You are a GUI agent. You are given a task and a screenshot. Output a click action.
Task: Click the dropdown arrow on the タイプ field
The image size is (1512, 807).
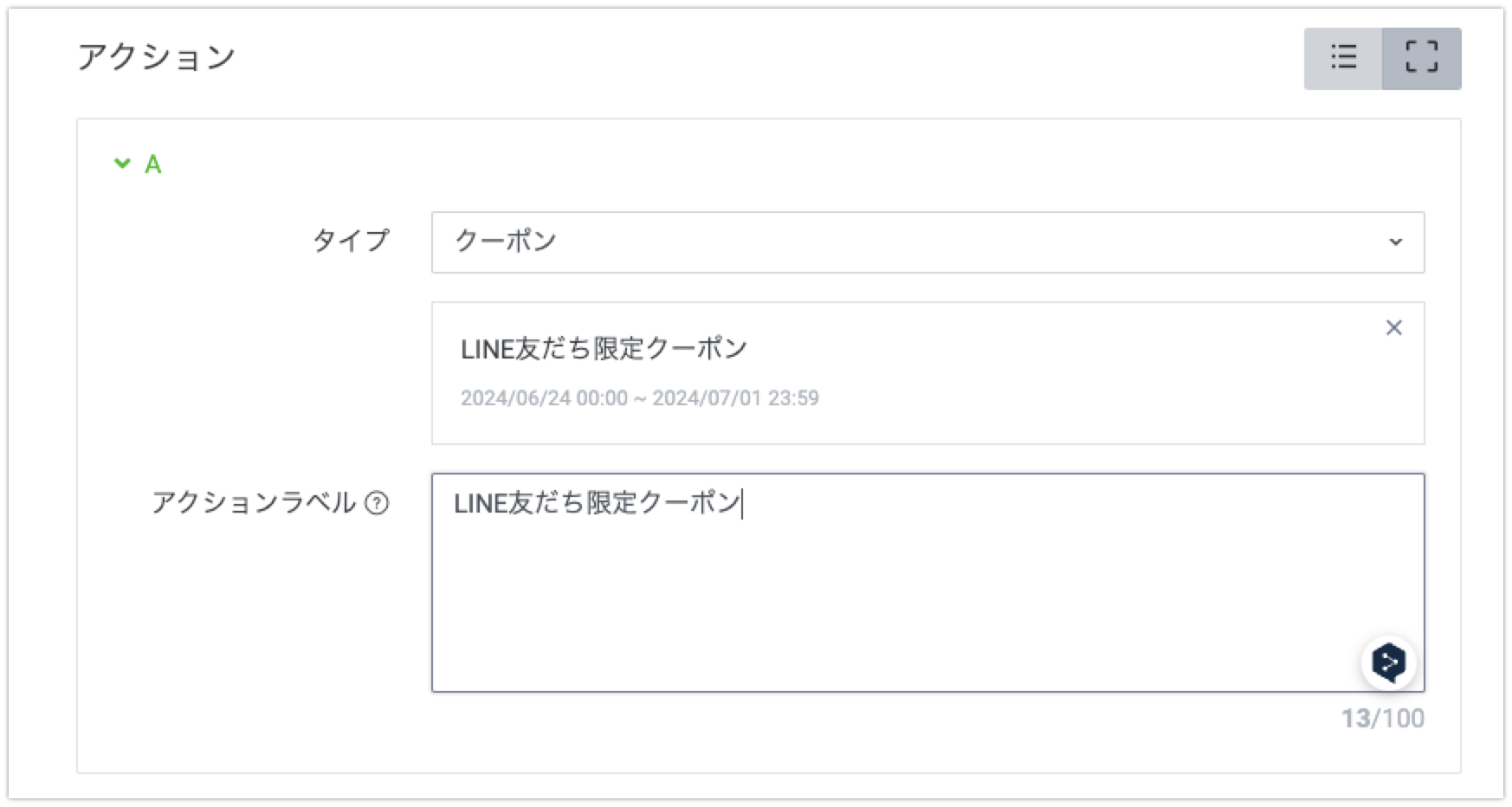1397,242
